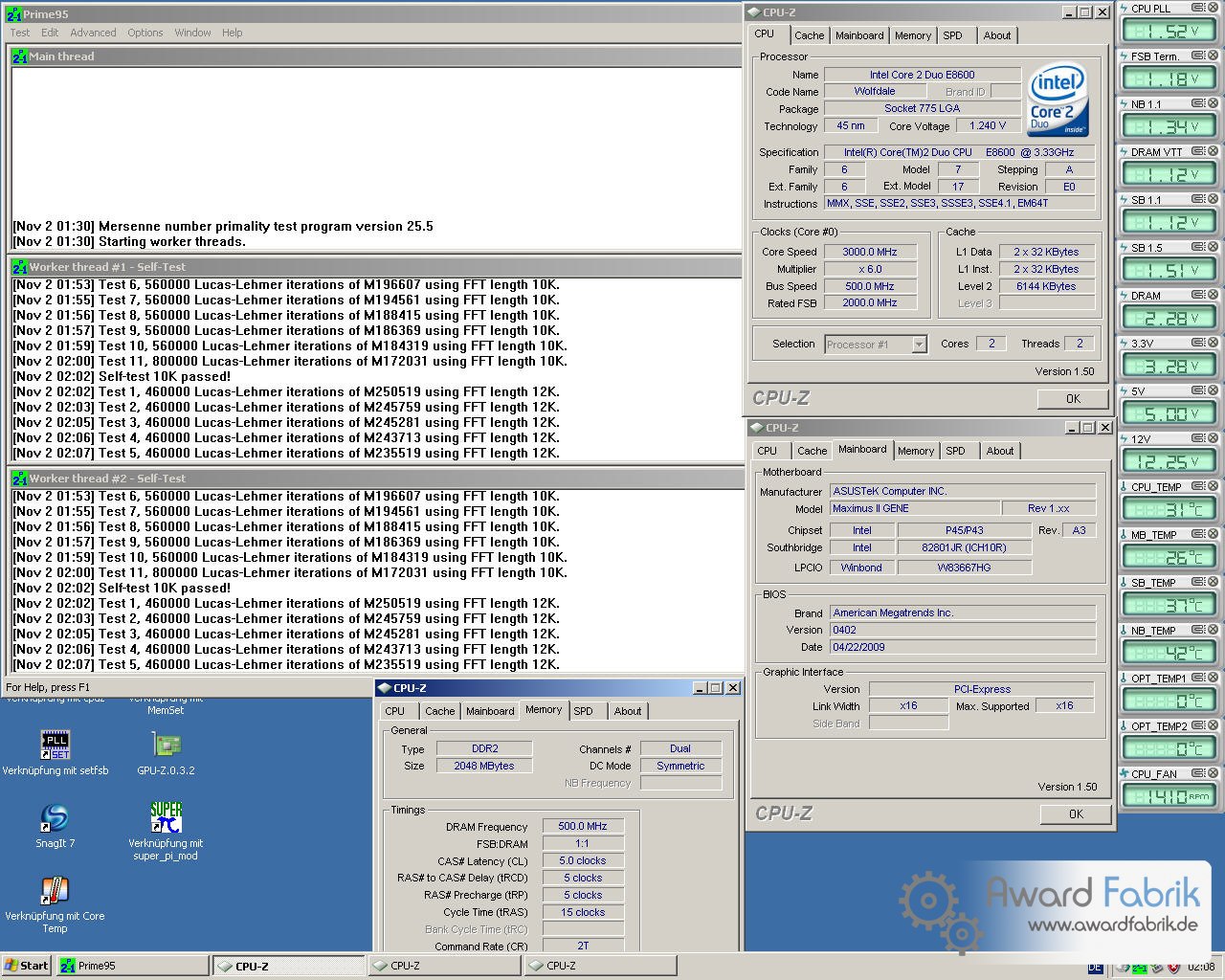Image resolution: width=1225 pixels, height=980 pixels.
Task: Click the DRAM Frequency value '500.0 MHz'
Action: tap(583, 826)
